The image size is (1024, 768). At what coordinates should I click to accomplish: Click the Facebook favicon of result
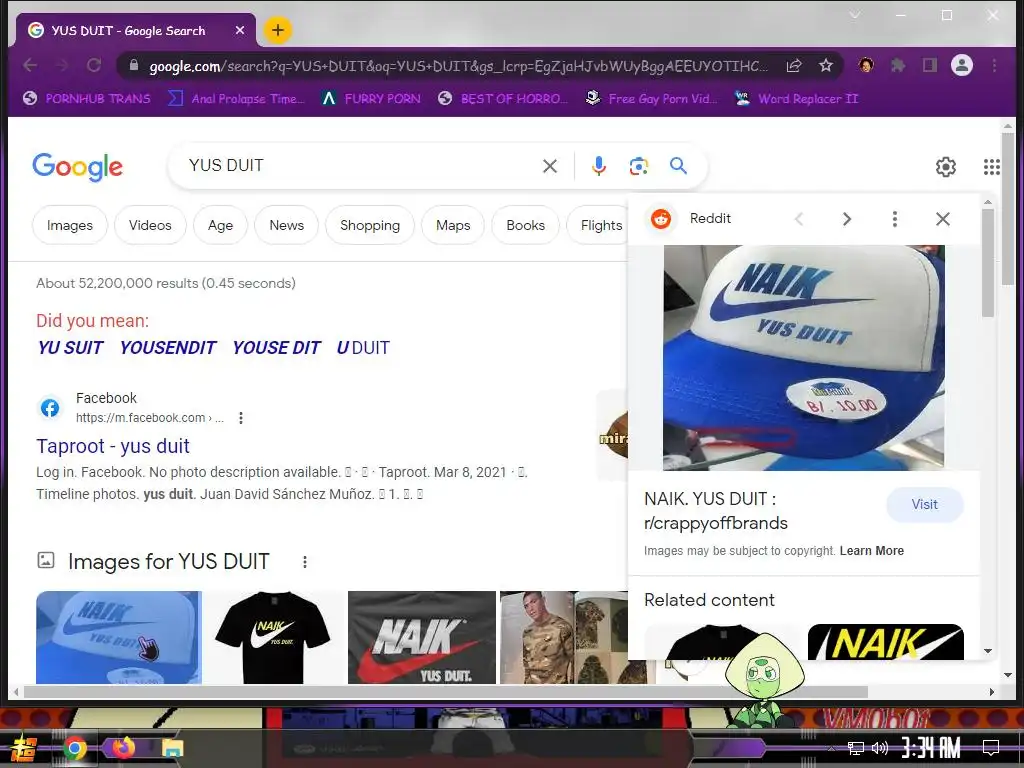(x=50, y=408)
